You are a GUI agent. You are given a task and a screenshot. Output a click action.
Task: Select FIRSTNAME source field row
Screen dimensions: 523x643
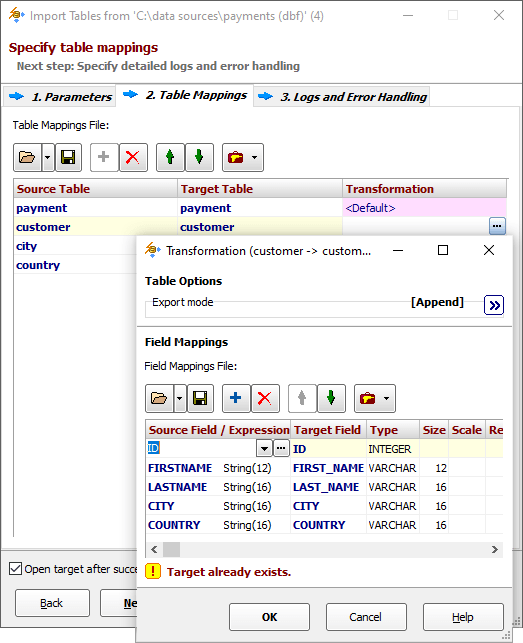(x=218, y=468)
